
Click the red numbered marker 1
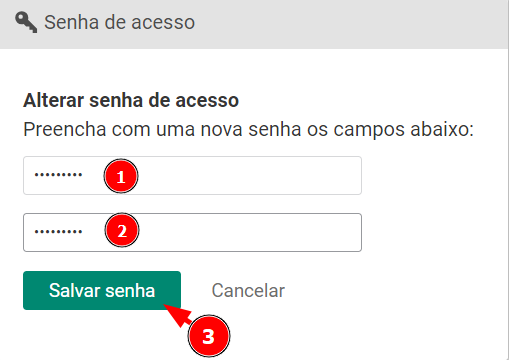coord(121,176)
